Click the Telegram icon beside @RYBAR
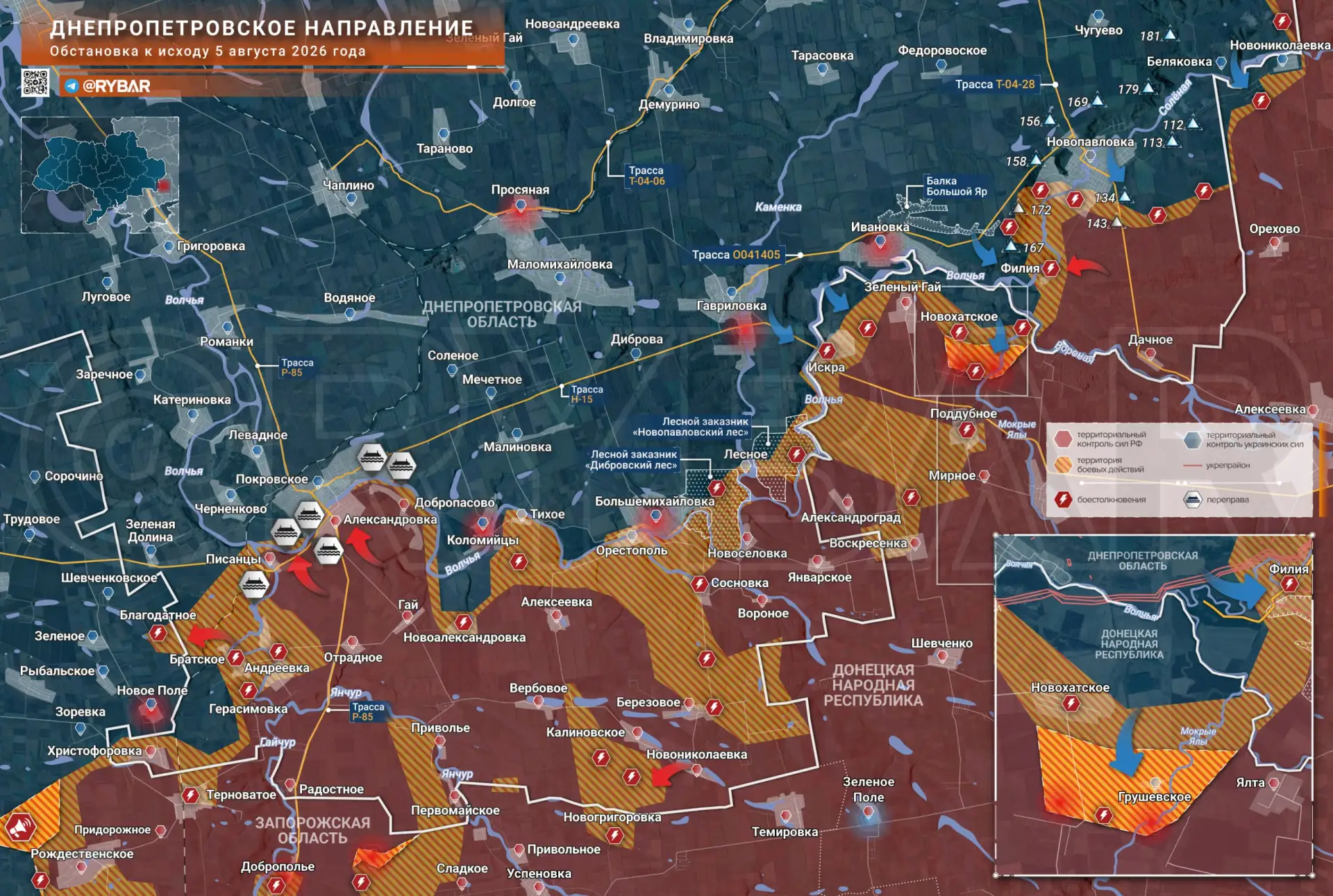The width and height of the screenshot is (1333, 896). [x=71, y=86]
